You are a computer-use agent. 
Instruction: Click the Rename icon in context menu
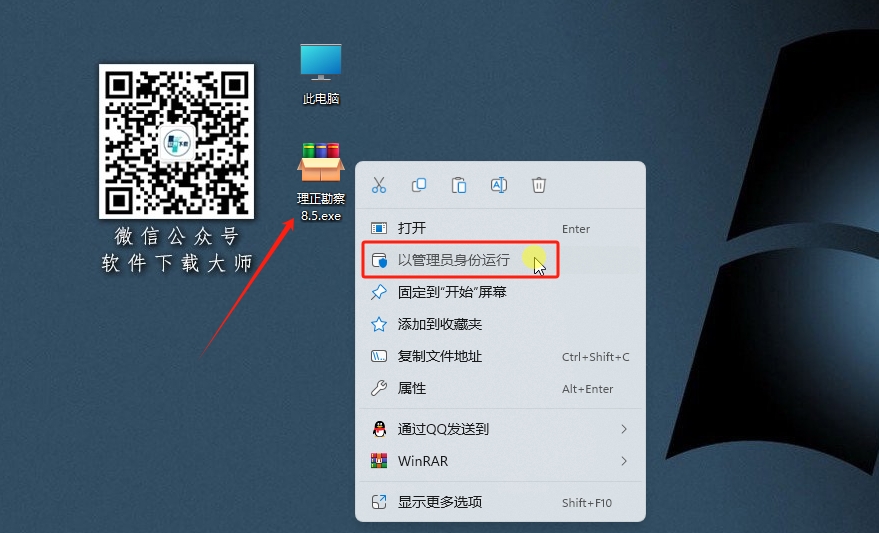click(499, 185)
